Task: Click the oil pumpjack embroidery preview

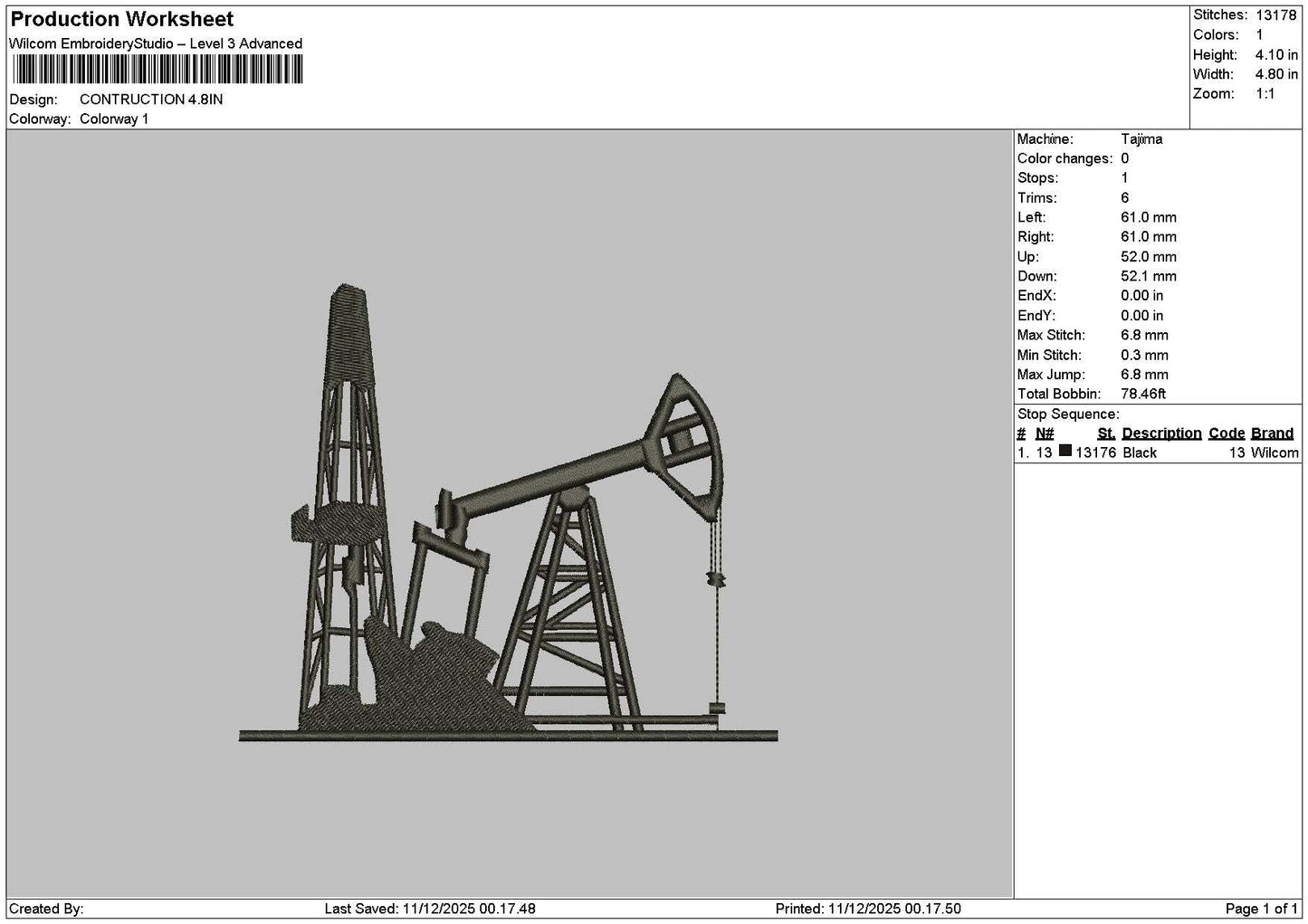Action: click(x=508, y=513)
